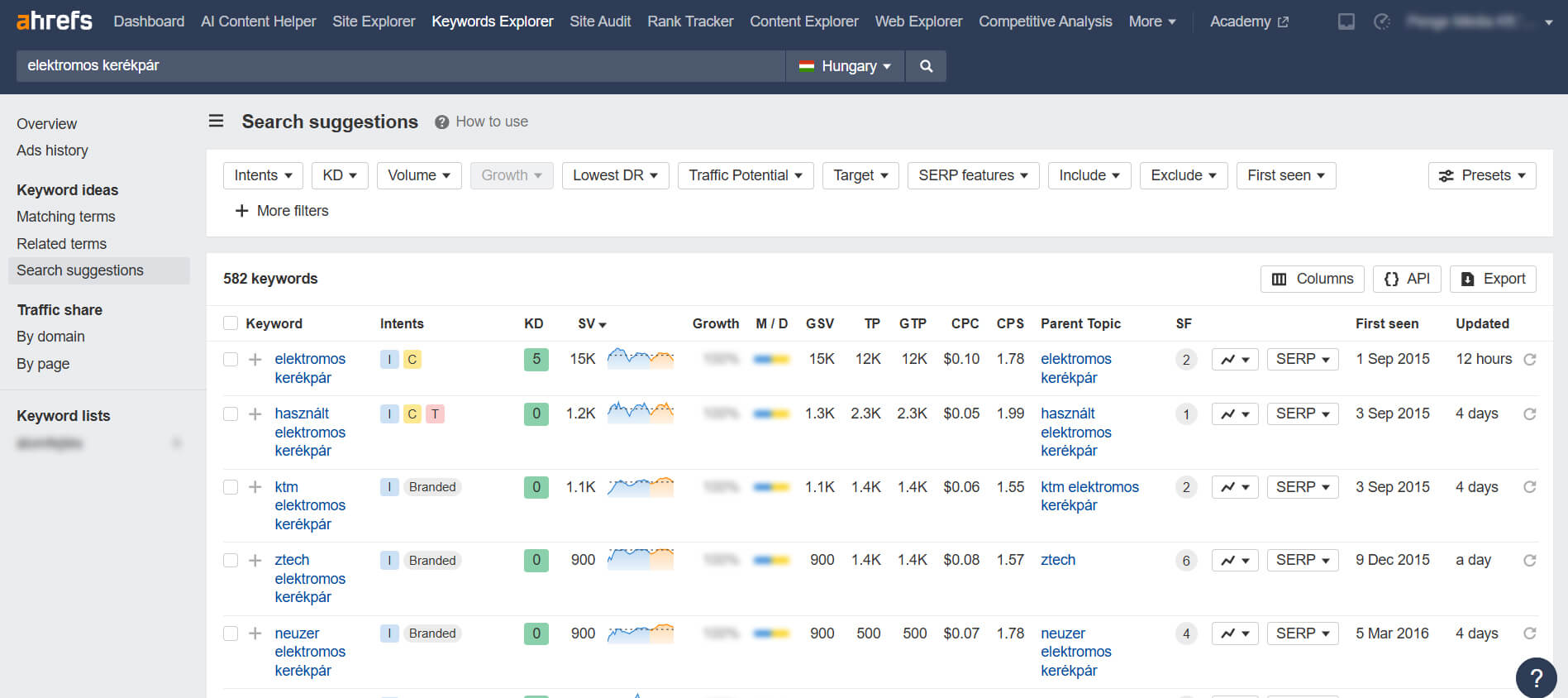Screen dimensions: 1568x698
Task: Open the ztech parent topic link
Action: click(x=1058, y=560)
